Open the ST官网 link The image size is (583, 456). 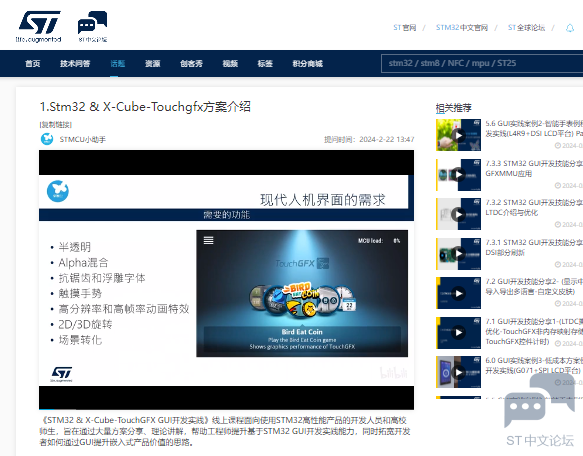coord(405,28)
